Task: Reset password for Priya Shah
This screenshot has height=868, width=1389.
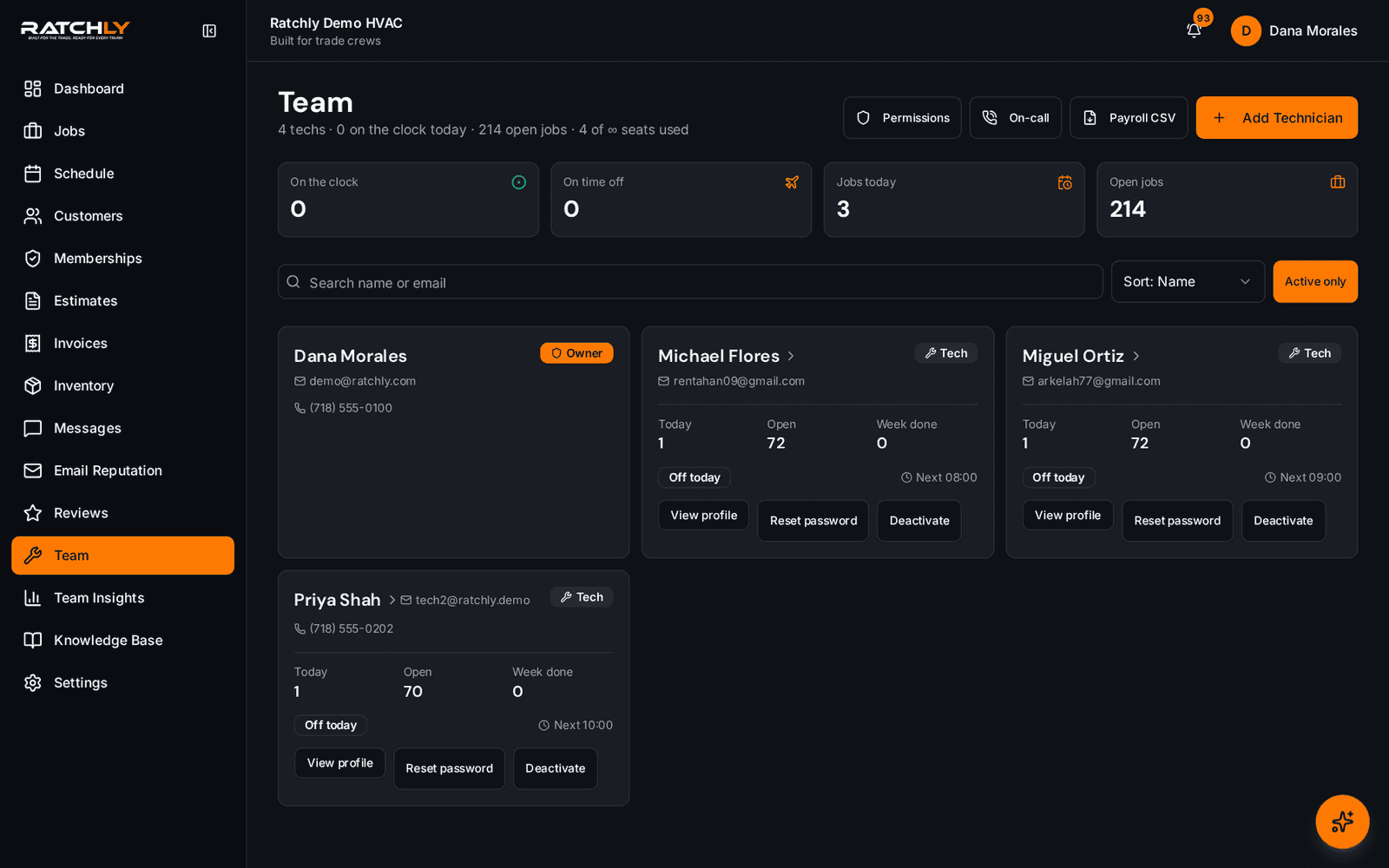Action: click(449, 768)
